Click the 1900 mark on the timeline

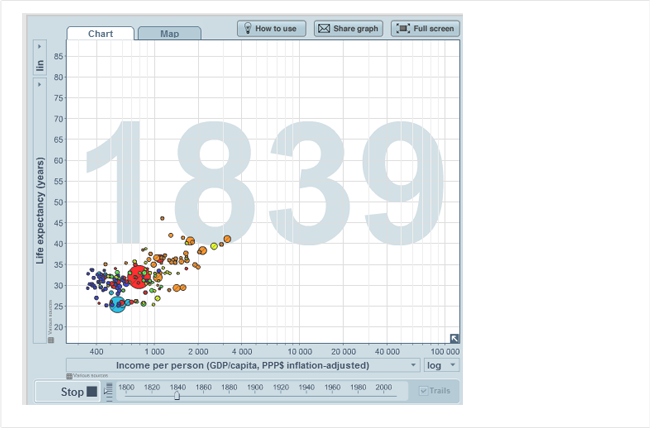coord(255,387)
